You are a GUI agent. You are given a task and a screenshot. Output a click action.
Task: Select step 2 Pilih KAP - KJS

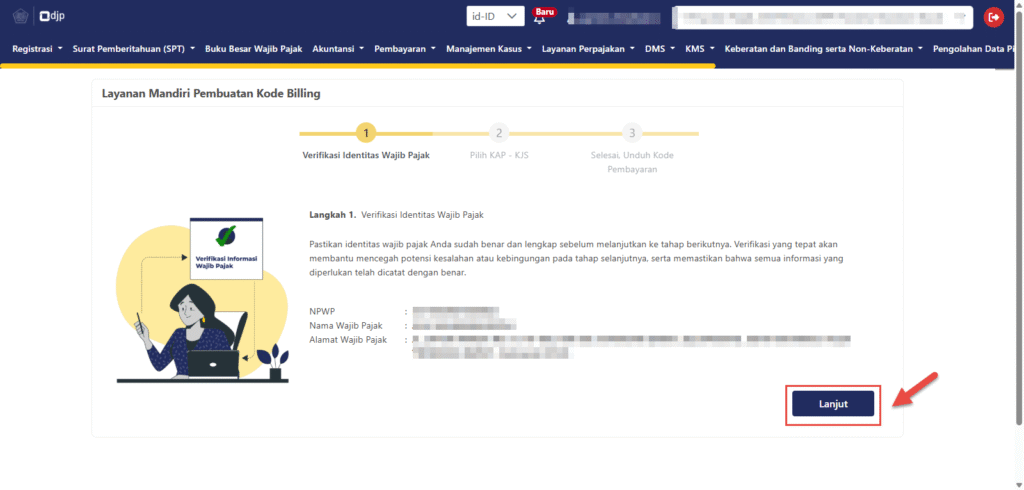coord(498,133)
